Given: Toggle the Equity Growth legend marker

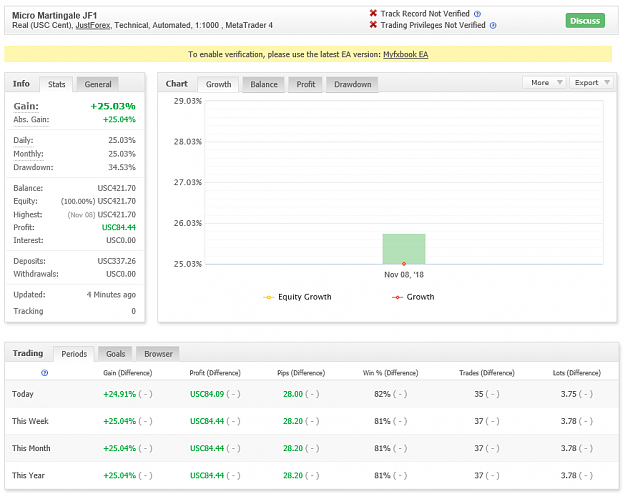Looking at the screenshot, I should pos(269,297).
